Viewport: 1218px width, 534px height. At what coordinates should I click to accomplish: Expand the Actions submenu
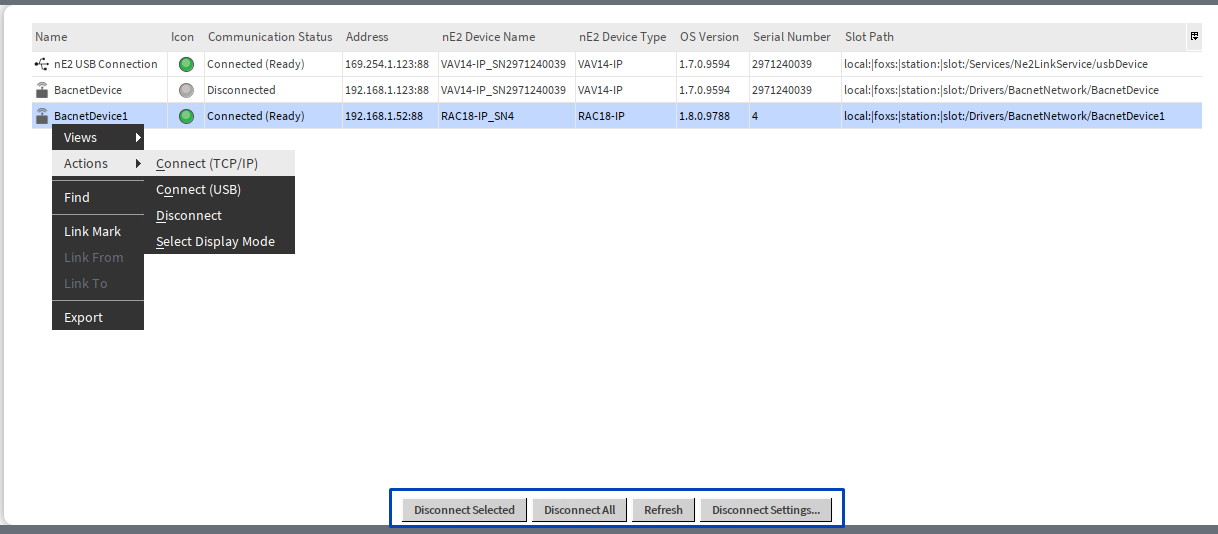tap(98, 163)
